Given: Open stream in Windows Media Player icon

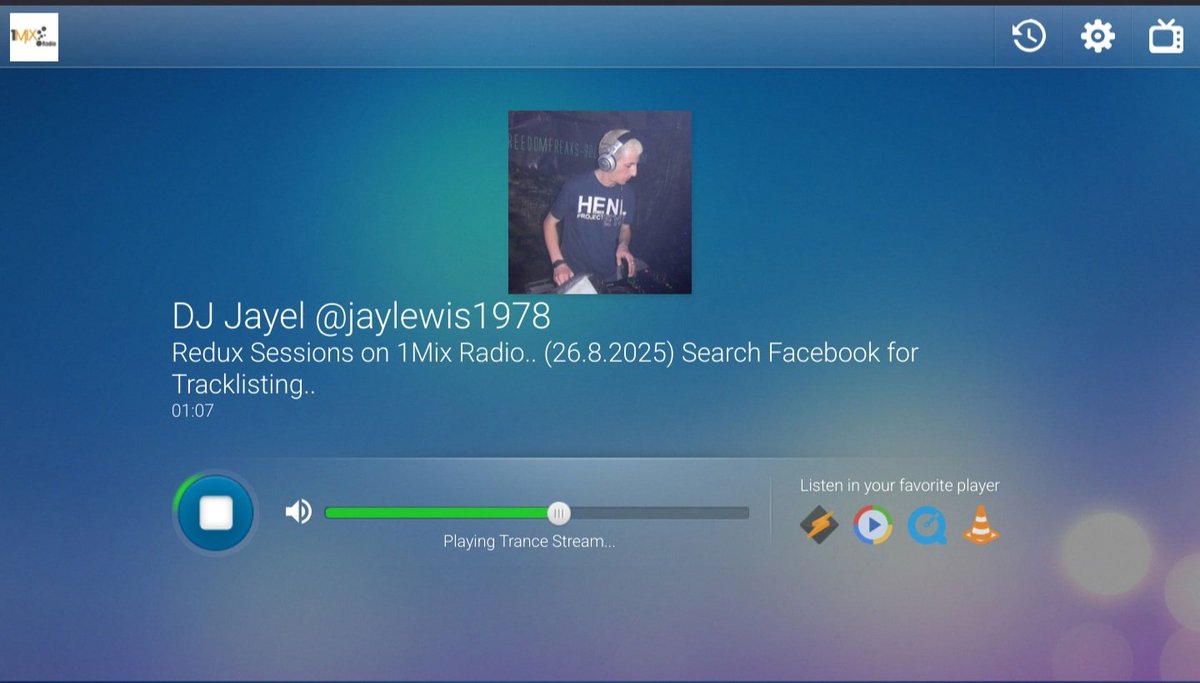Looking at the screenshot, I should point(873,525).
